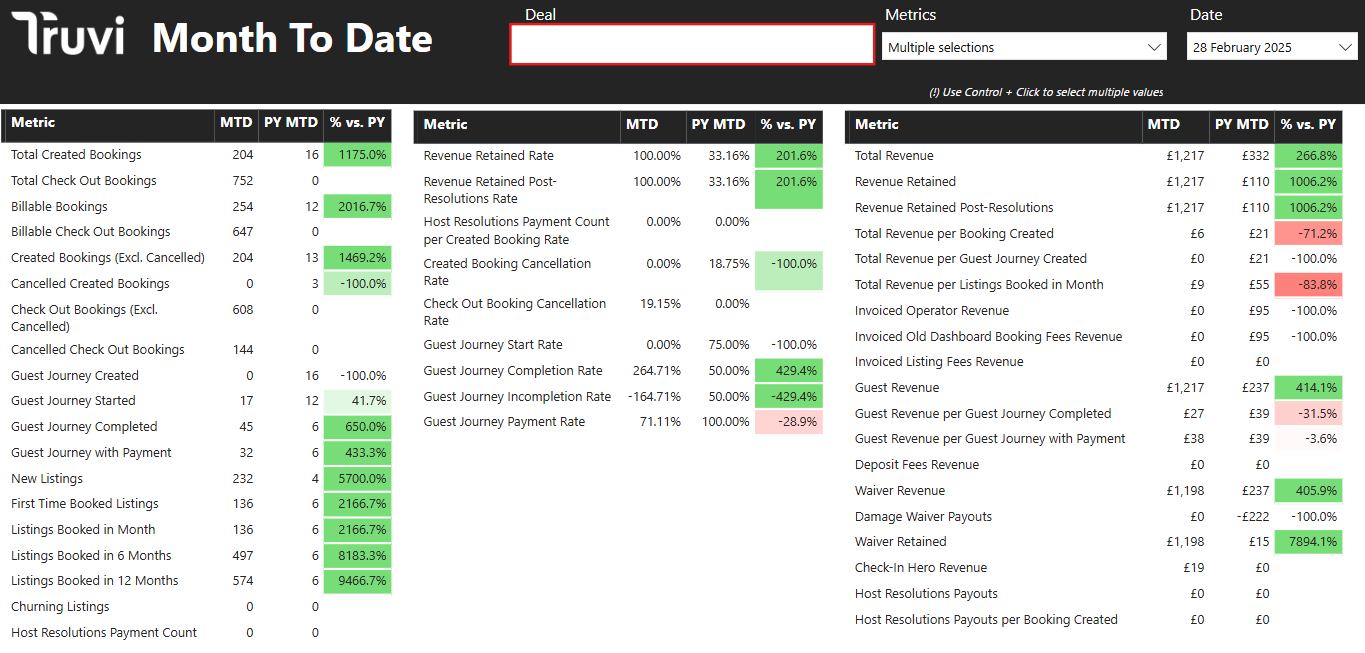Click the green 9466.7% cell
Viewport: 1365px width, 653px height.
coord(357,581)
